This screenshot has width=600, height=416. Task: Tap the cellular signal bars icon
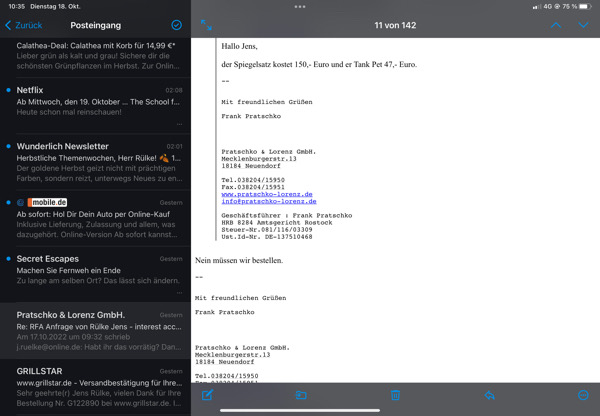coord(536,7)
